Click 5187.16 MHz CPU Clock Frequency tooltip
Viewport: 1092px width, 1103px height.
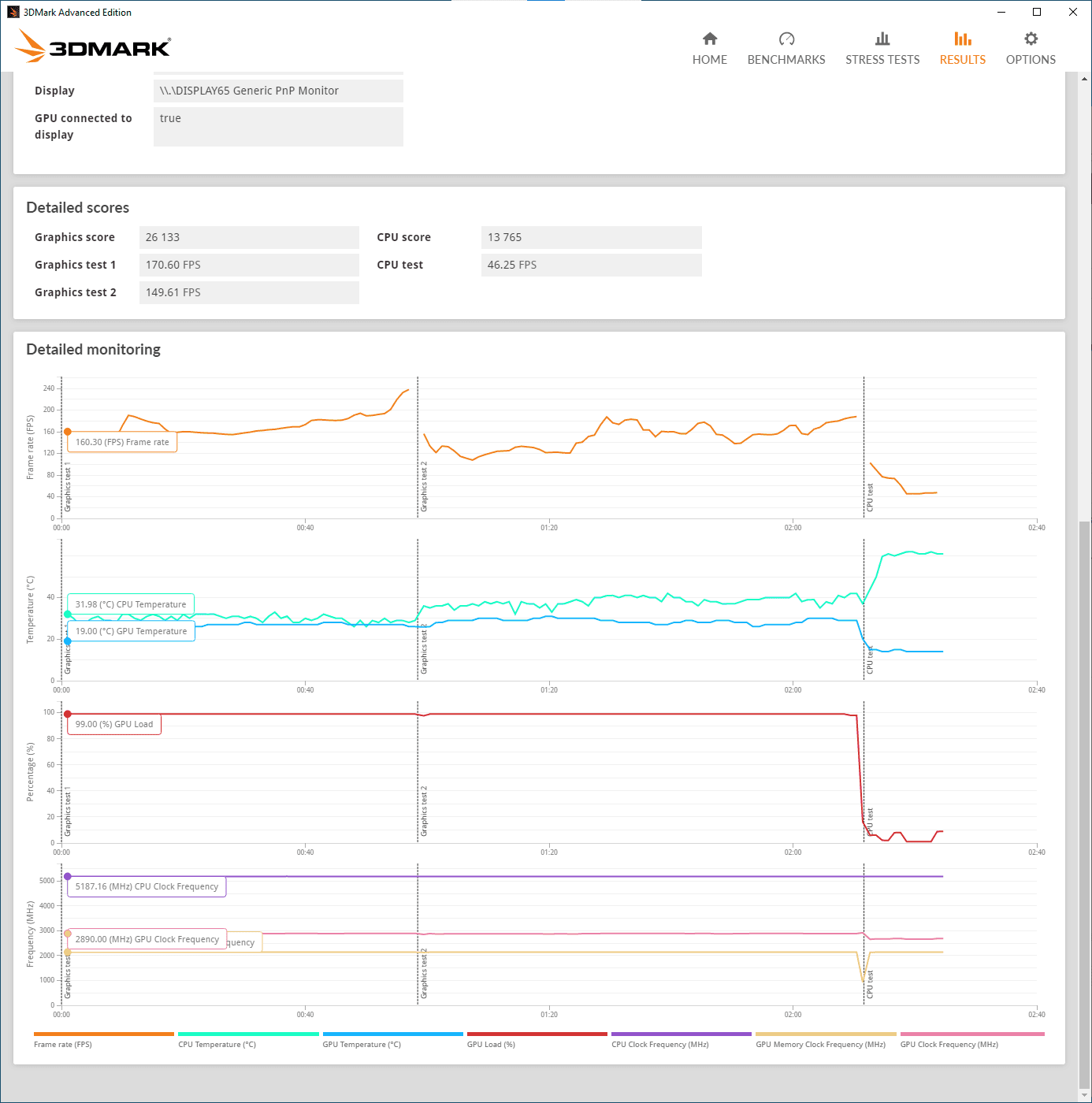(x=147, y=886)
